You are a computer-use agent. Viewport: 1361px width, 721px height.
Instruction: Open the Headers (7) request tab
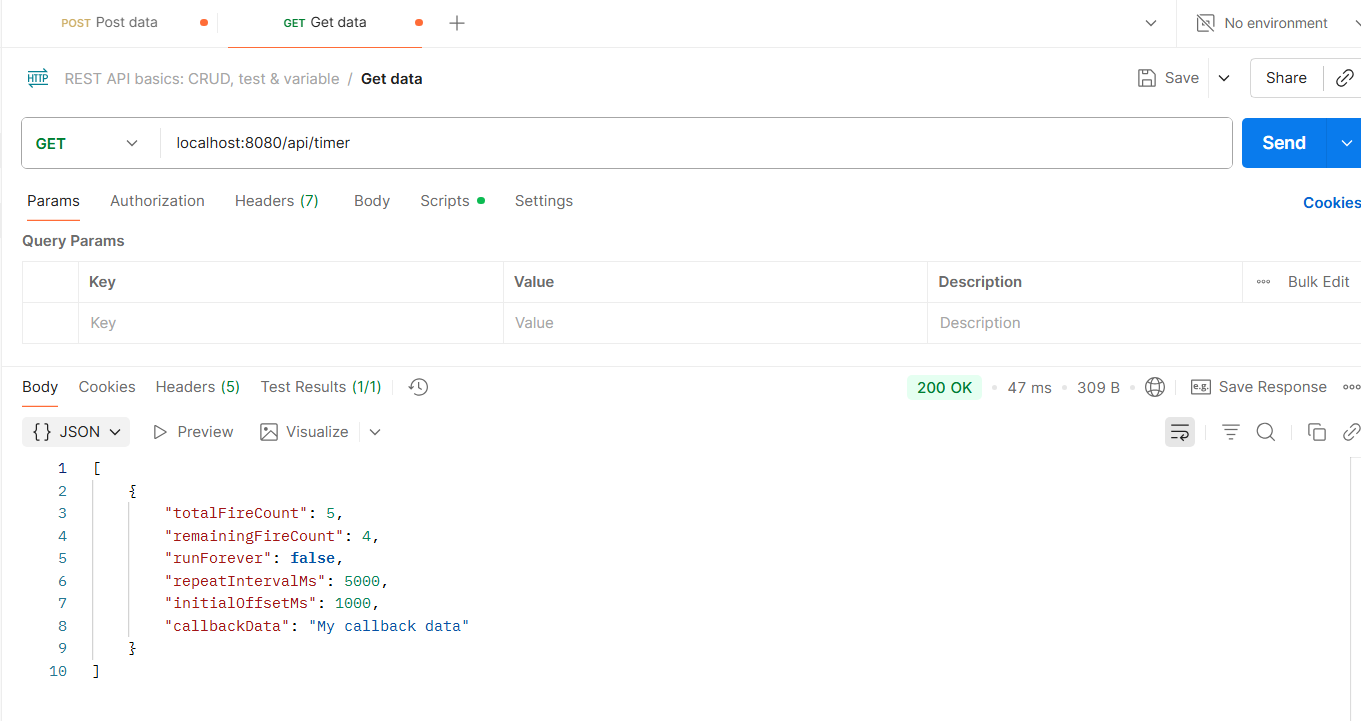pyautogui.click(x=277, y=201)
